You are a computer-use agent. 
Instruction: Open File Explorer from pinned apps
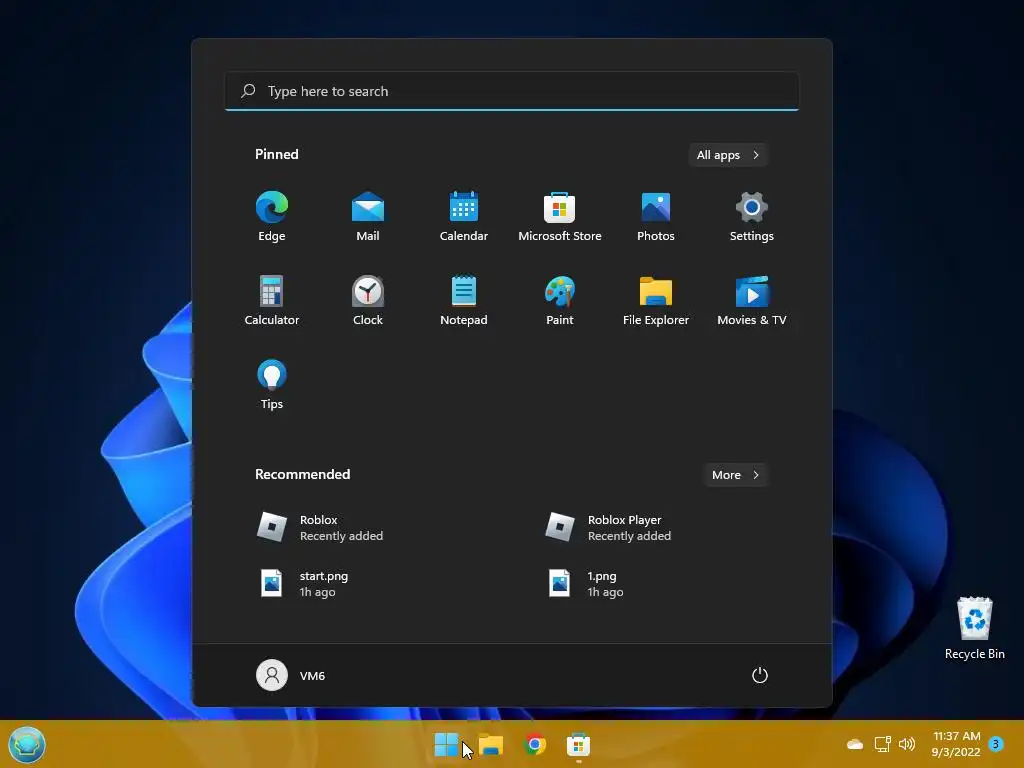click(656, 300)
